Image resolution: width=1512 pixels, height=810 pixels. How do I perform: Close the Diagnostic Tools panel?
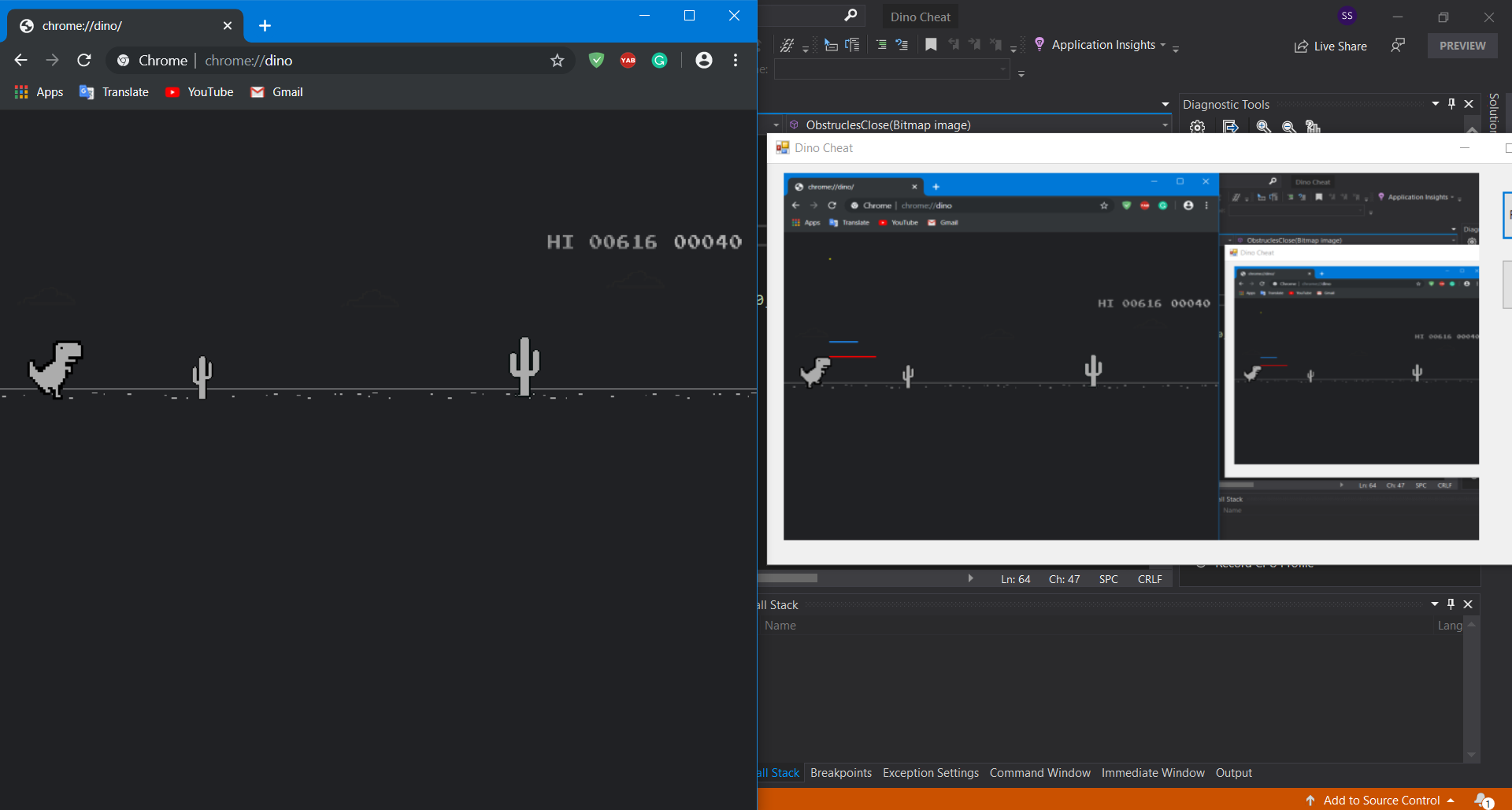point(1469,104)
